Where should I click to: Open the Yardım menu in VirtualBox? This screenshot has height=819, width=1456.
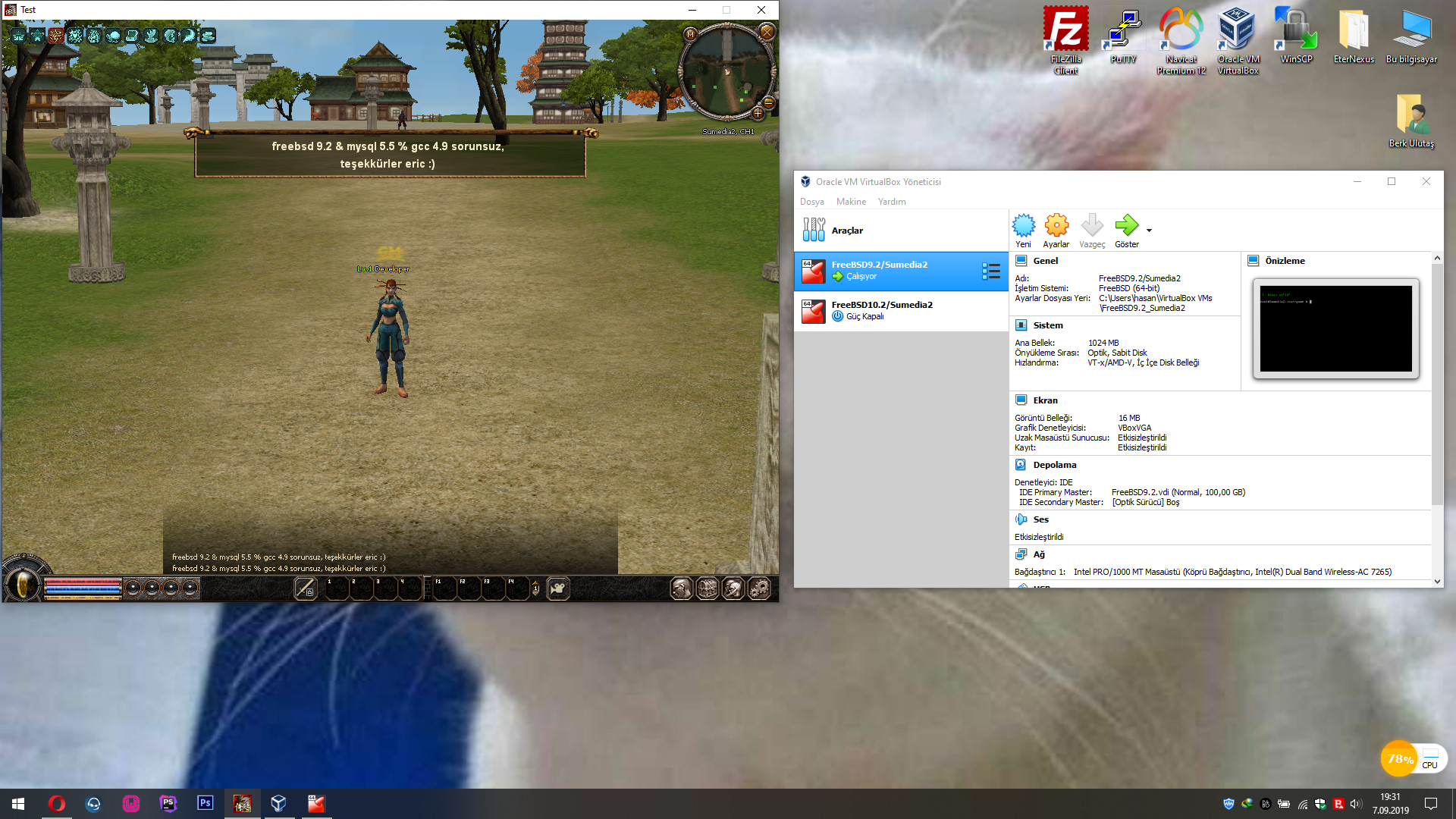(x=892, y=202)
